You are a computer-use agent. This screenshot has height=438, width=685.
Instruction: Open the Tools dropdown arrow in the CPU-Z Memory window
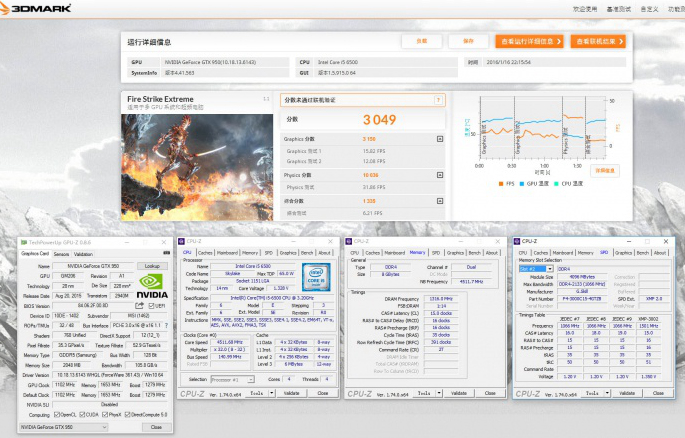coord(439,393)
